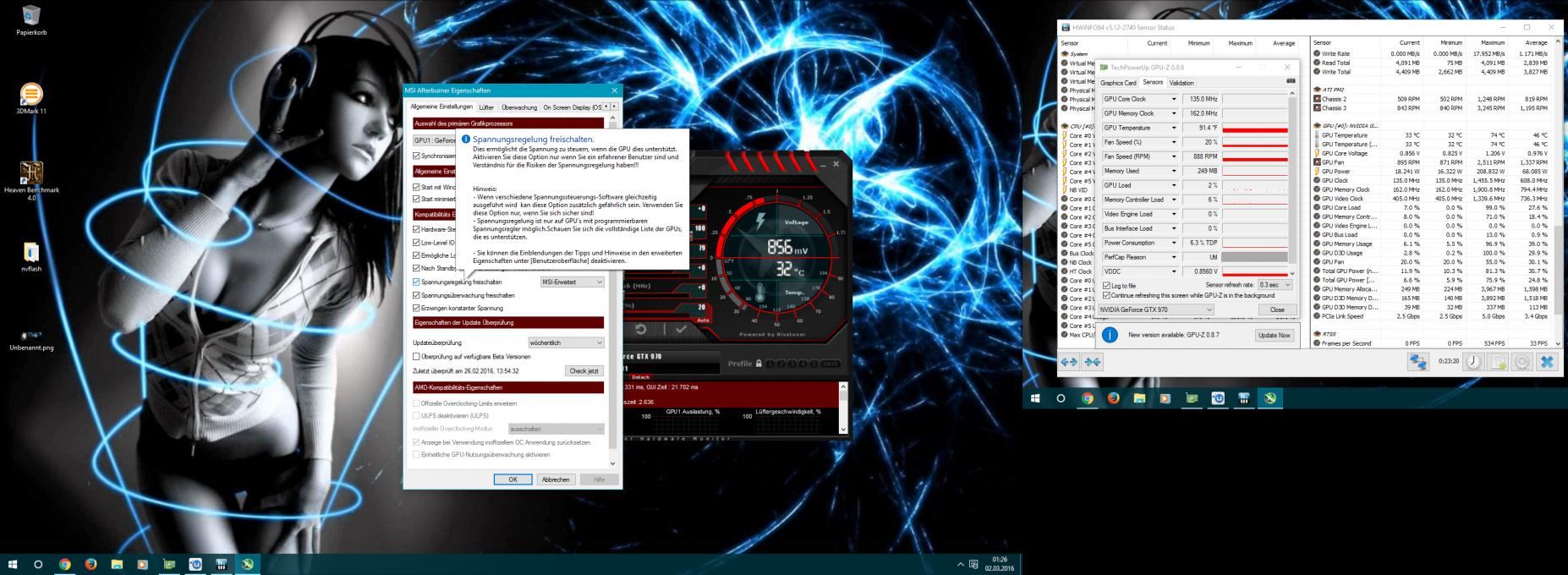Open MSI-Erweitert voltage control dropdown
Screen dimensions: 1568x575
click(573, 282)
